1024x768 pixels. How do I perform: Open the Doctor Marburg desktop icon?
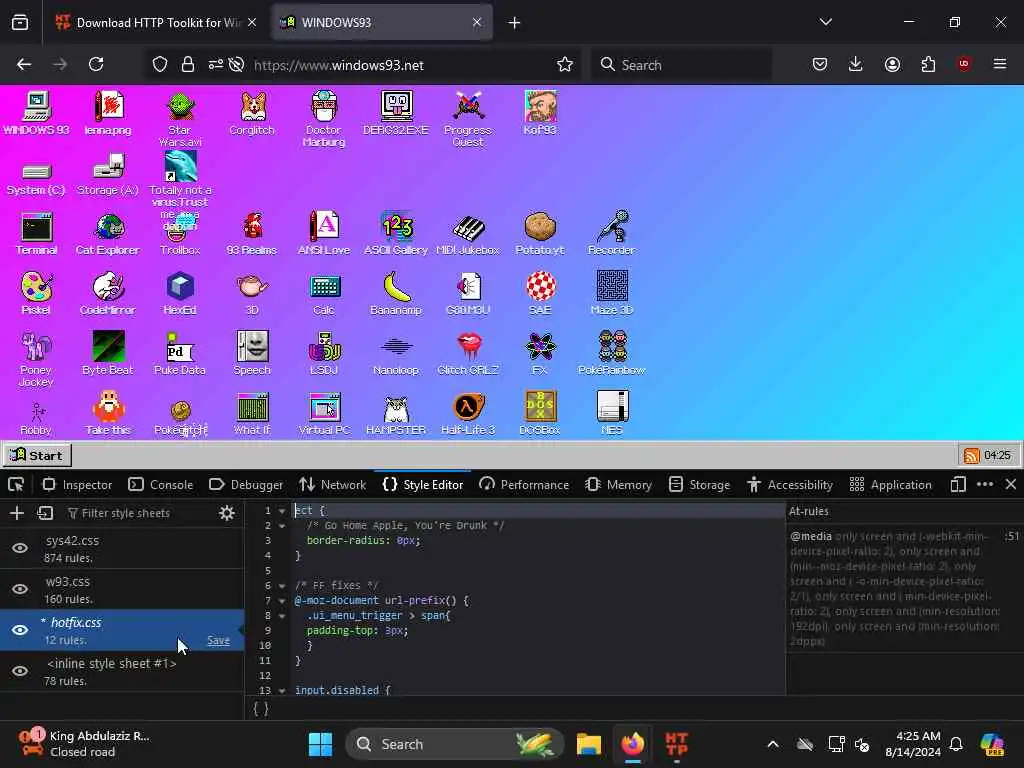click(x=324, y=118)
